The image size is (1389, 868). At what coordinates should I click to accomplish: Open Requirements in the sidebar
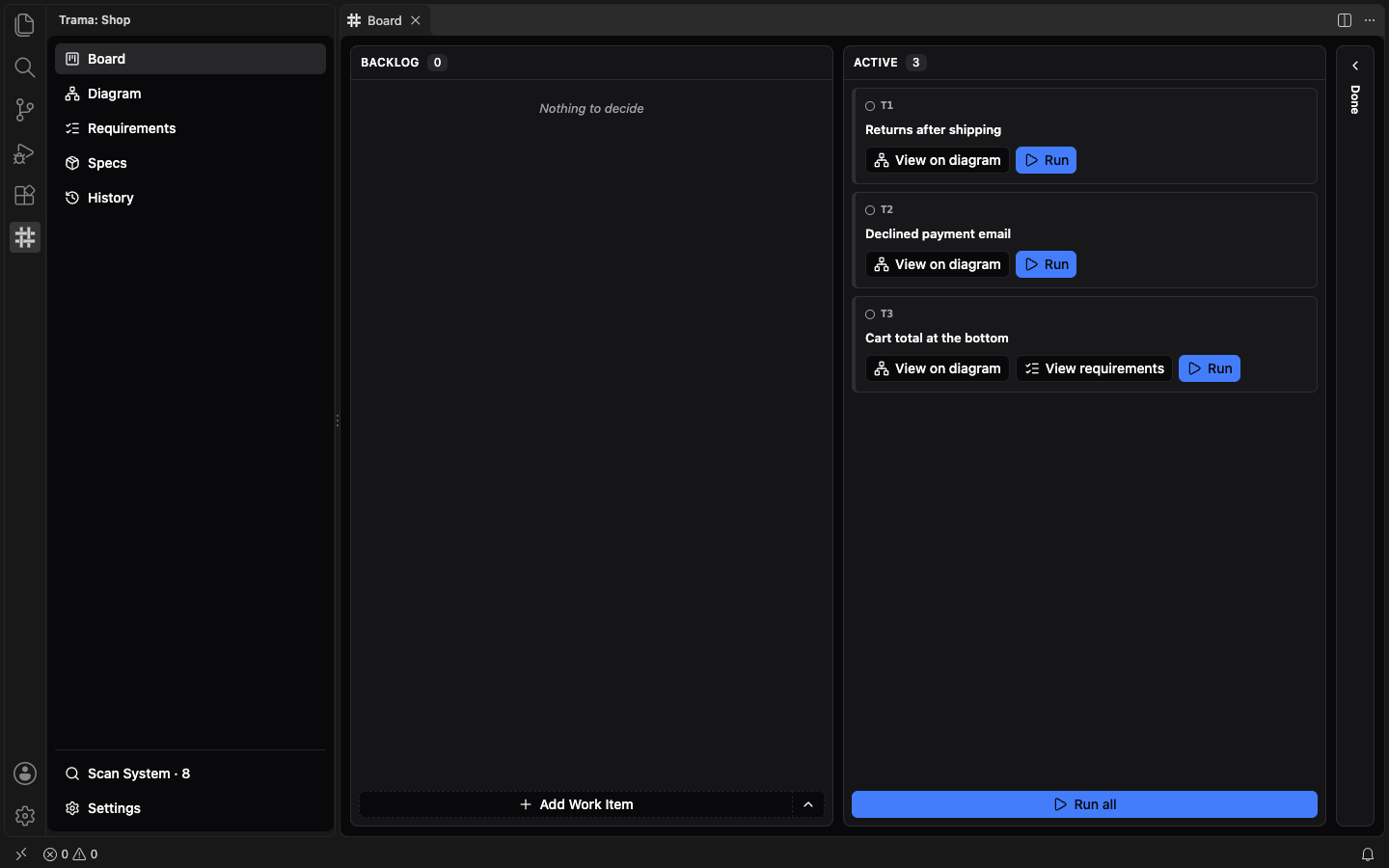[x=190, y=128]
